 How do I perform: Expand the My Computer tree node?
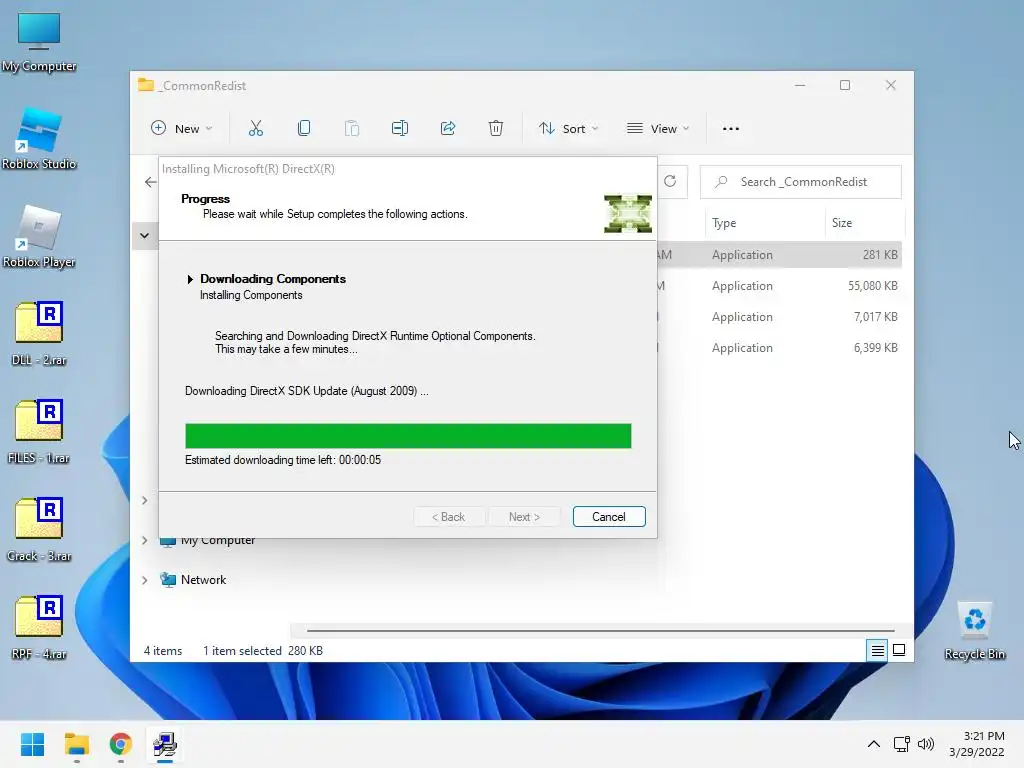(144, 541)
